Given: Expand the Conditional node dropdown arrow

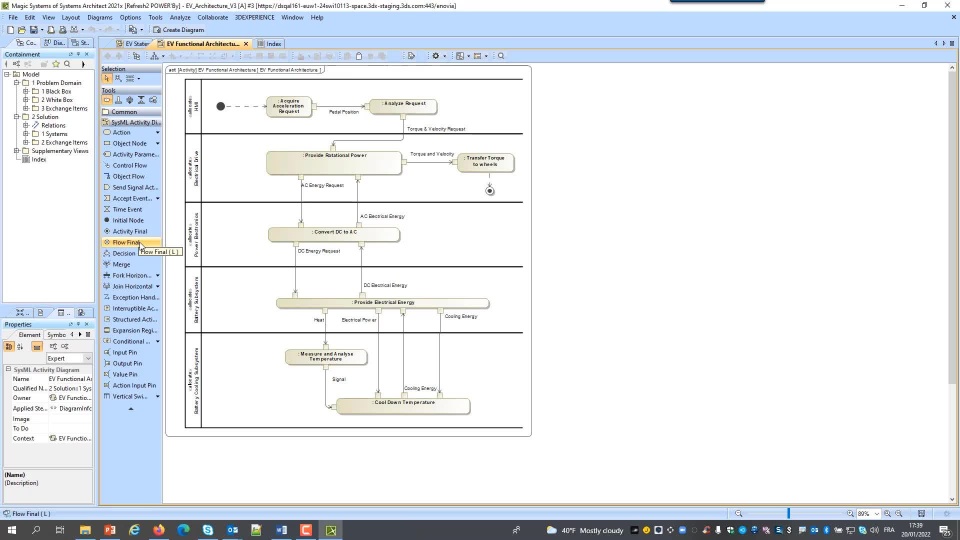Looking at the screenshot, I should (157, 342).
